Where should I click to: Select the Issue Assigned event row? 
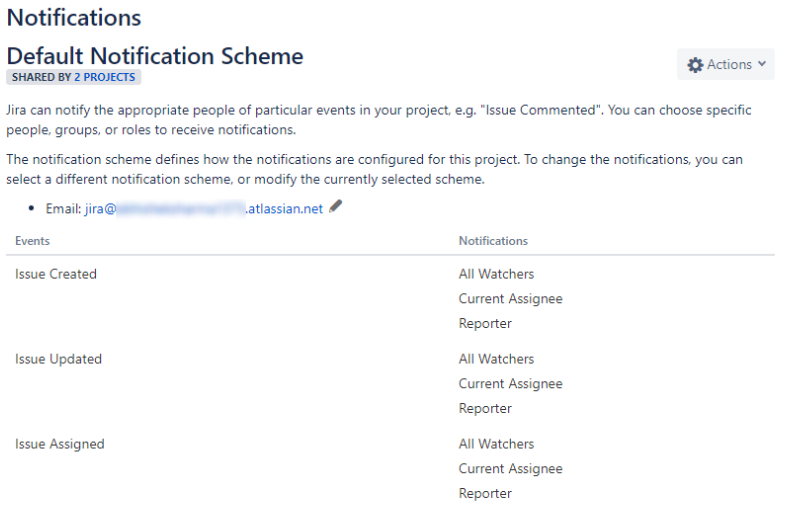pyautogui.click(x=390, y=468)
